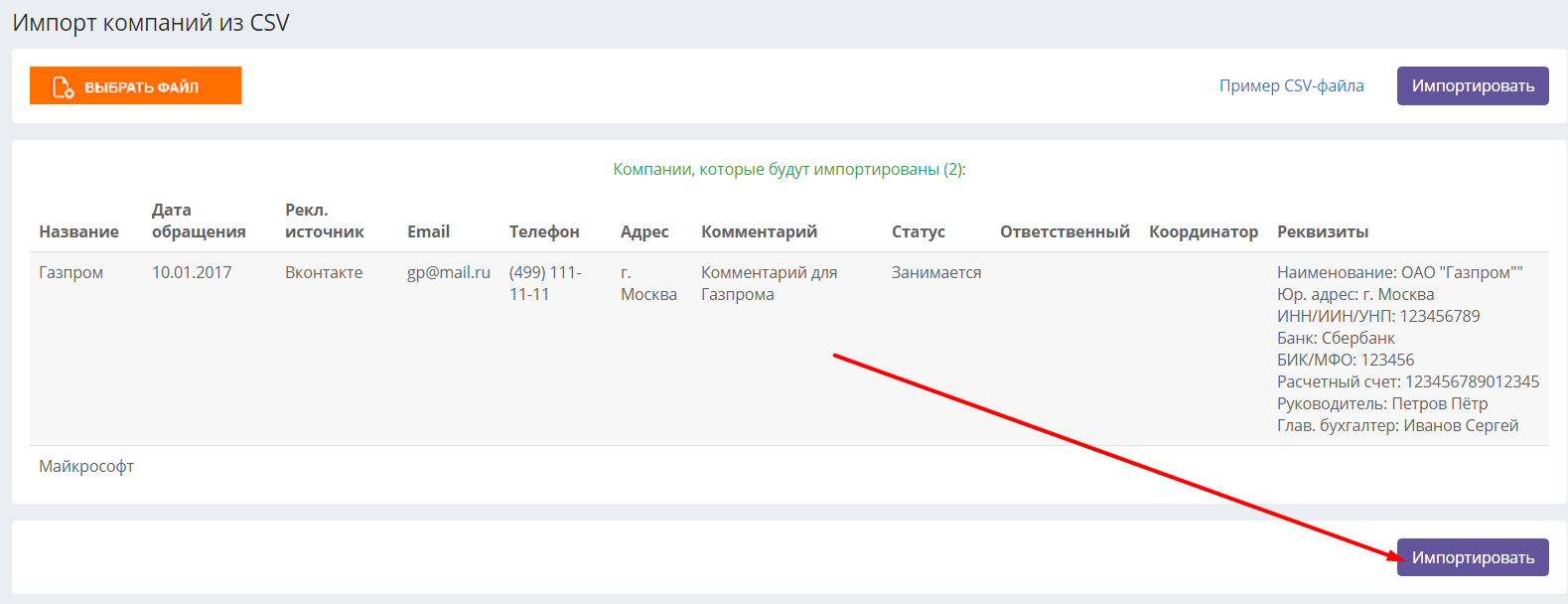The height and width of the screenshot is (604, 1568).
Task: Click the 'Реквизиты' column header
Action: [1323, 231]
